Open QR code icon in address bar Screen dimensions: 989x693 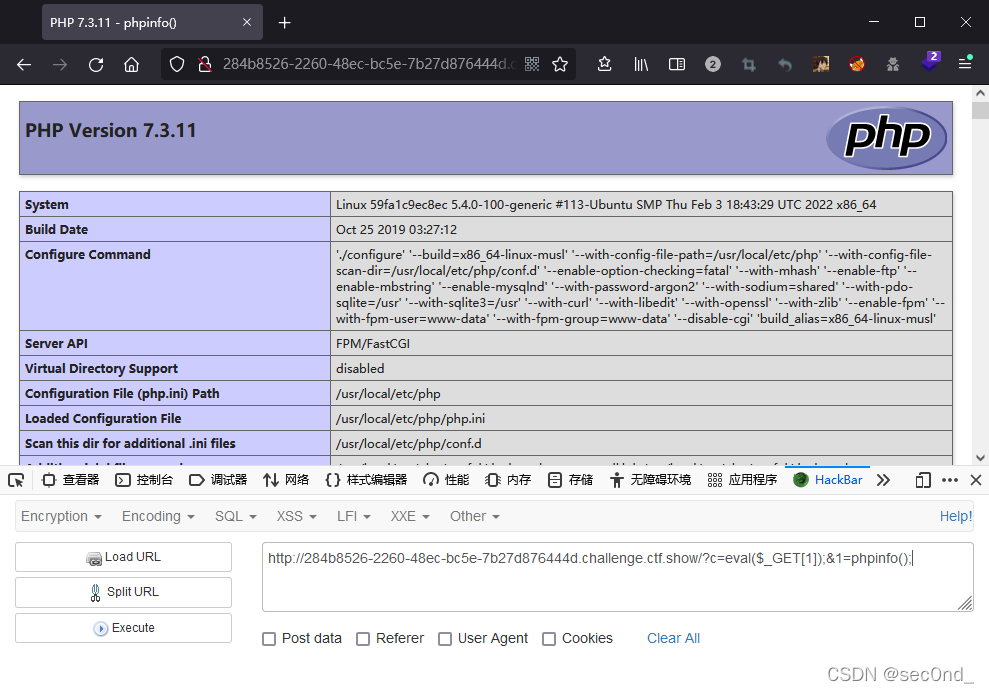coord(532,64)
